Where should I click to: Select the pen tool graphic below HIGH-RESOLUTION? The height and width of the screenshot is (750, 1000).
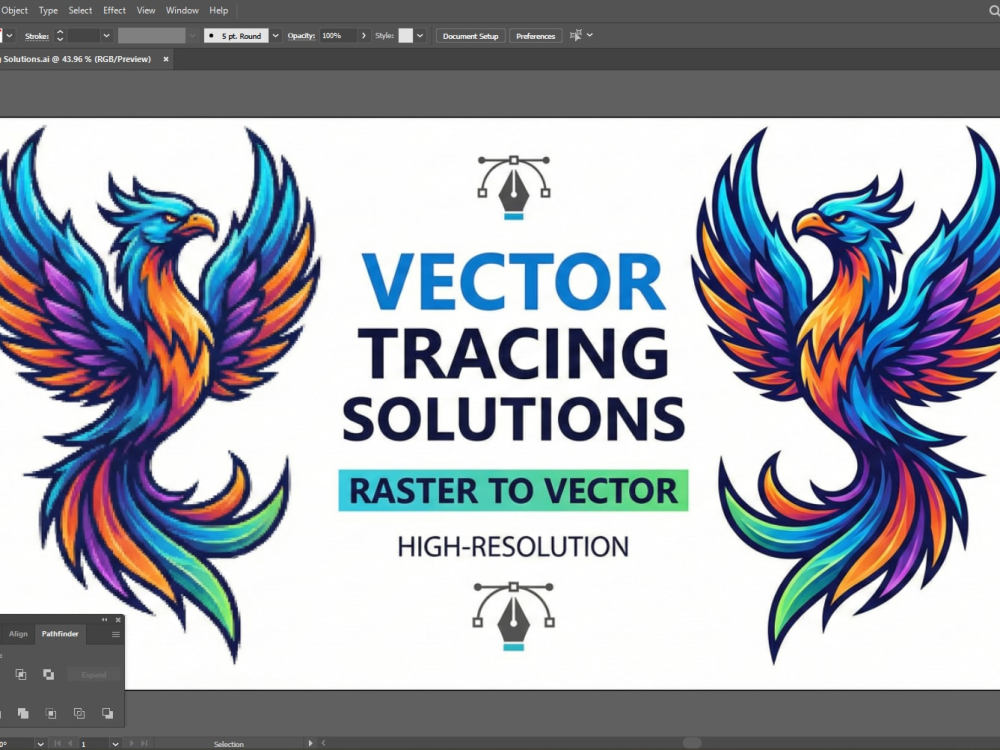pos(513,616)
